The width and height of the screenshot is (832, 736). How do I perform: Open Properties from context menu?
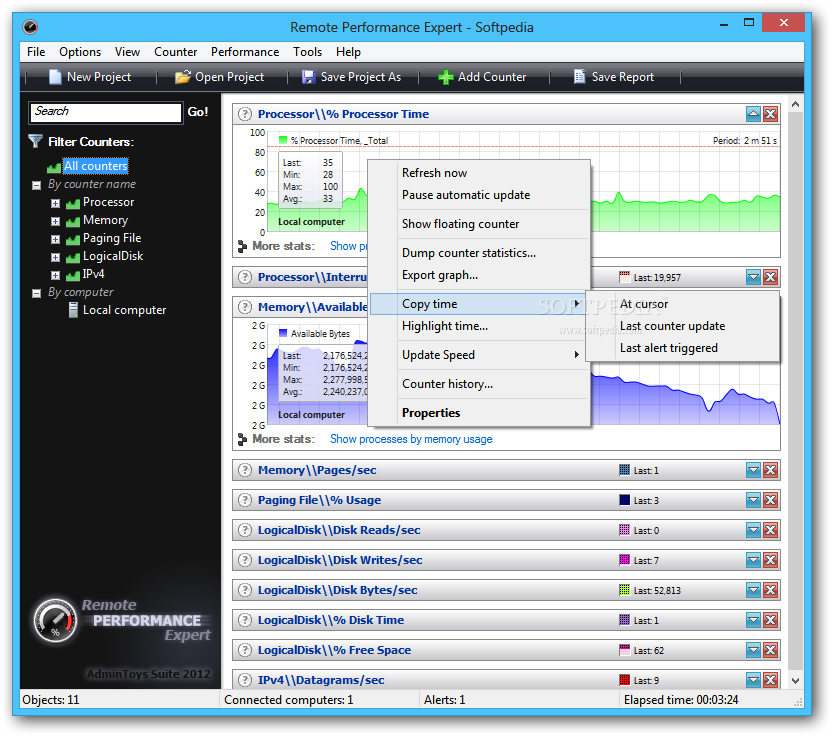point(480,413)
